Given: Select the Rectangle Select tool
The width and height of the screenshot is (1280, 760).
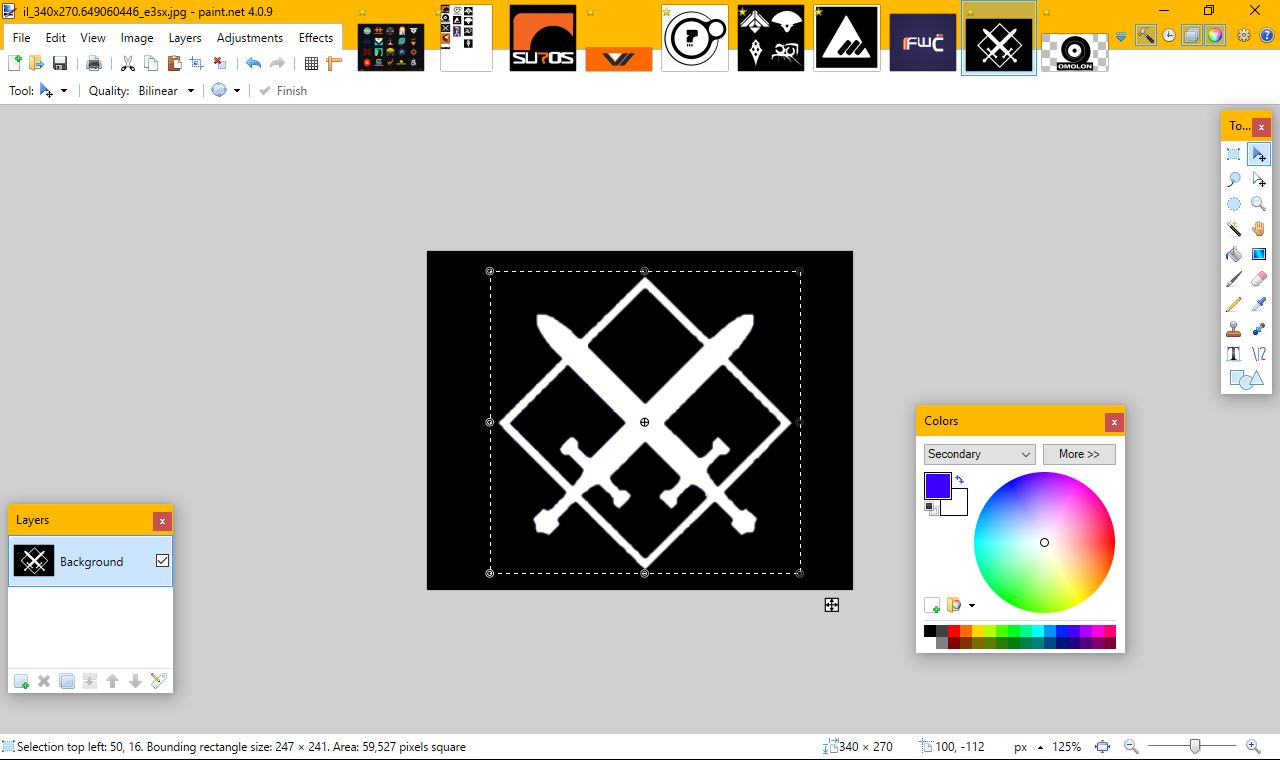Looking at the screenshot, I should tap(1234, 154).
